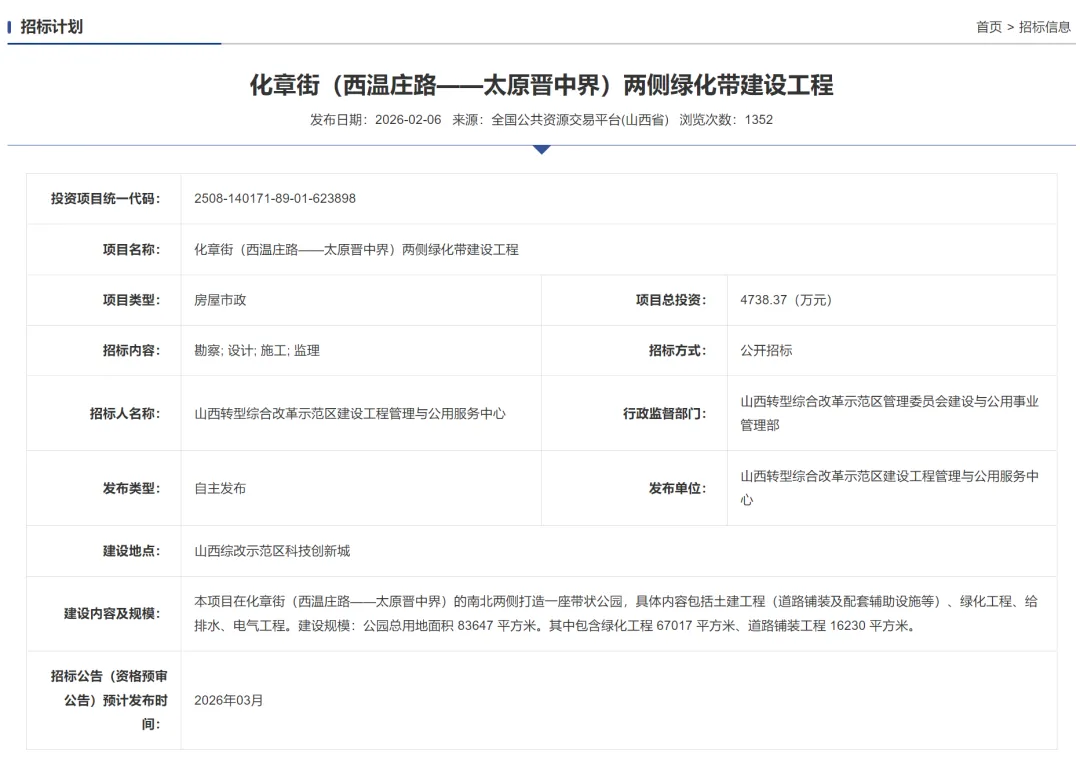Click the source 全国公共资源交易平台(山西省)
The height and width of the screenshot is (758, 1080).
580,120
